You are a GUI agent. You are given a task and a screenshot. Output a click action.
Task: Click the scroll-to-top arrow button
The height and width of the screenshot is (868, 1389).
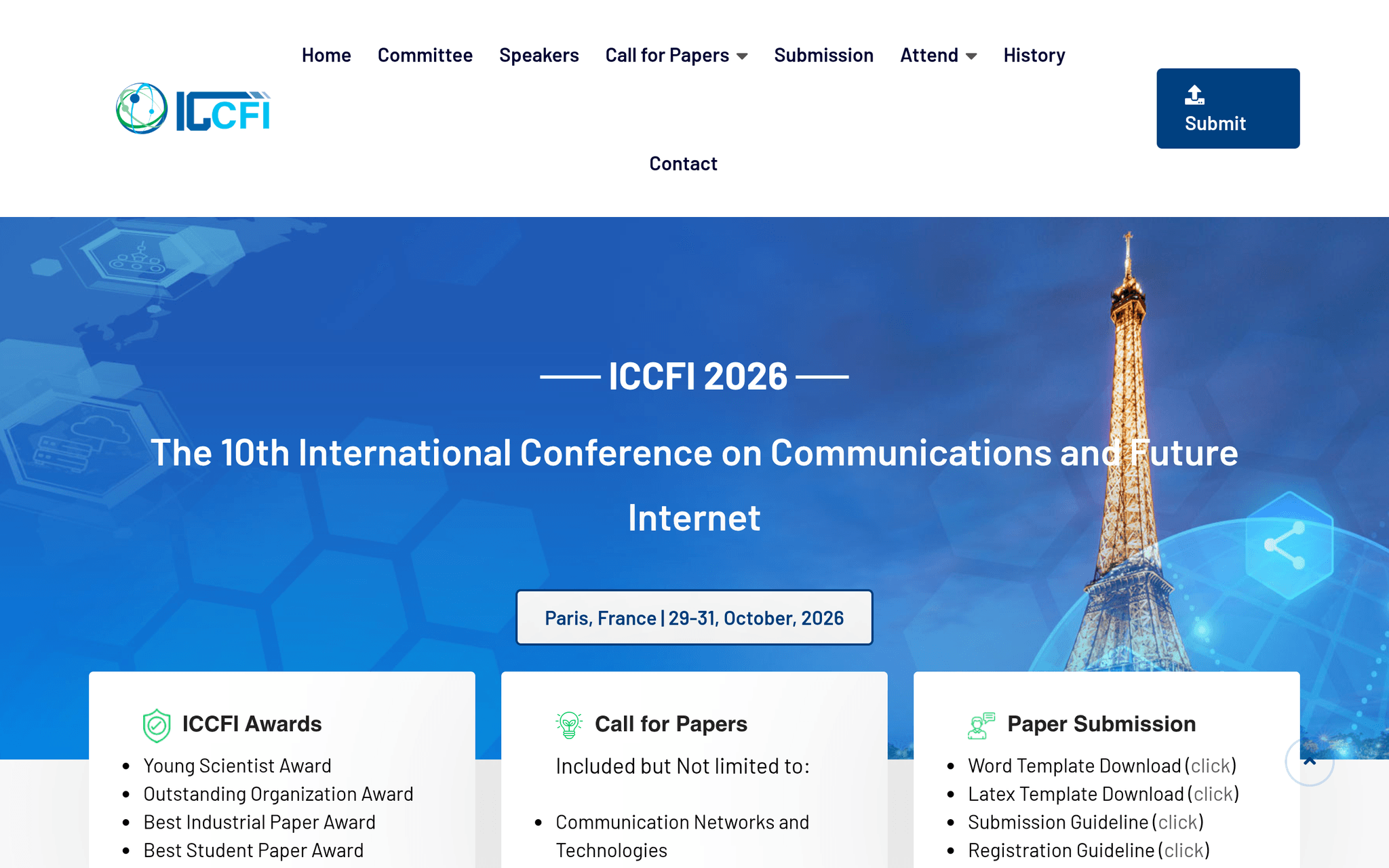pos(1310,762)
